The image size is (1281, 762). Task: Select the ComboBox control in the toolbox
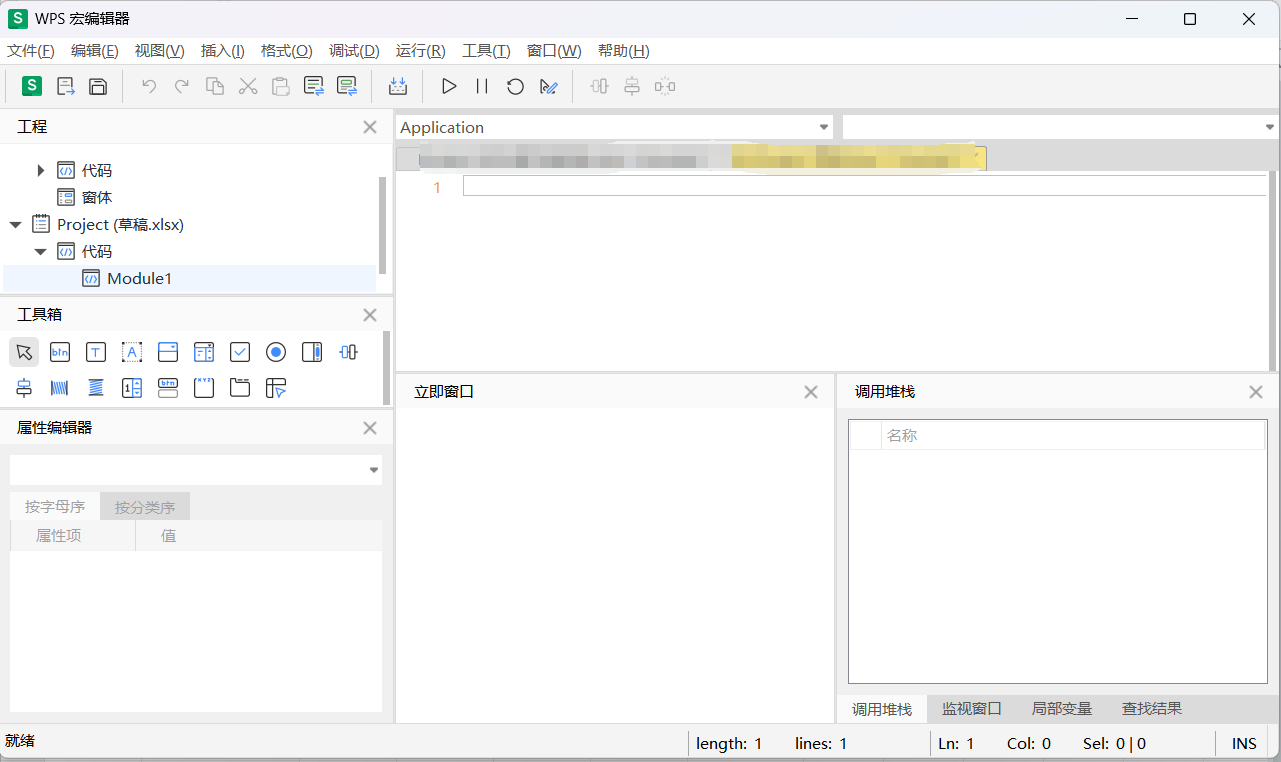coord(167,352)
